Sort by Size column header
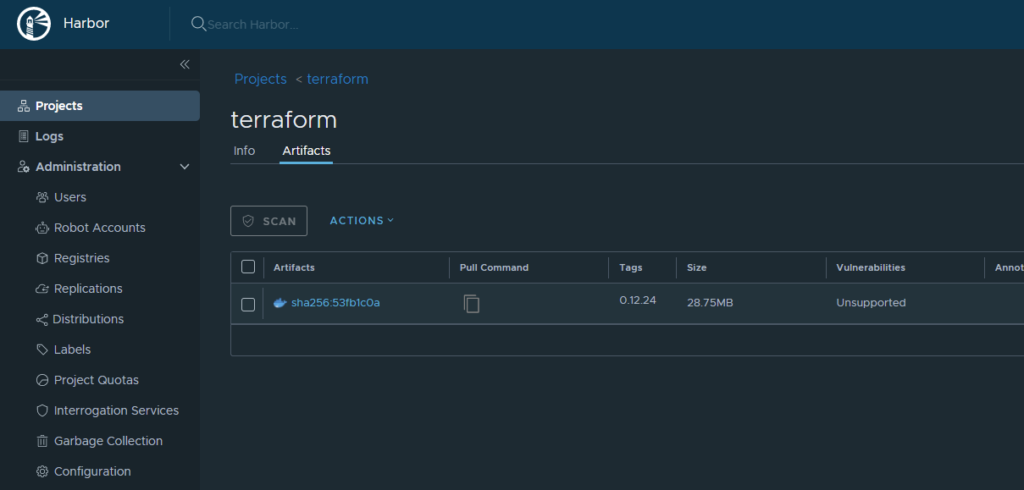1024x490 pixels. [x=697, y=268]
